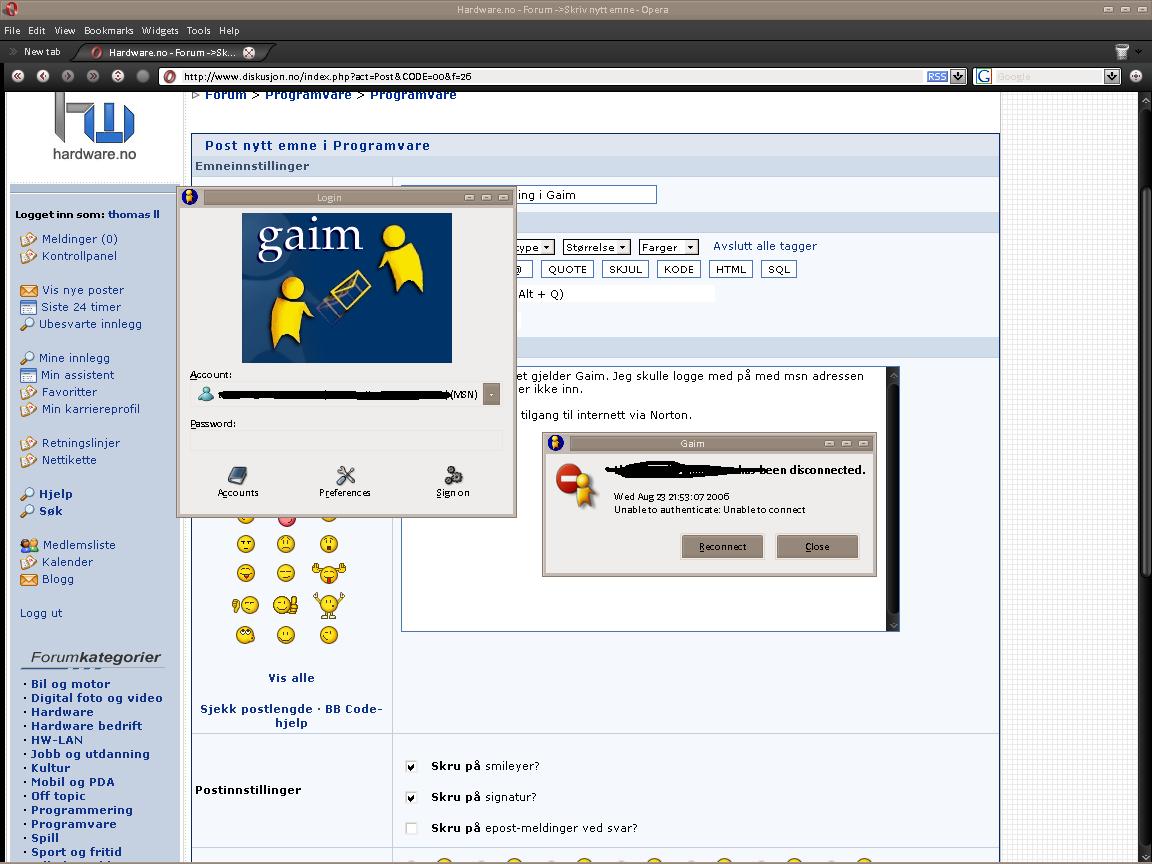Open the Bookmarks menu
Image resolution: width=1152 pixels, height=864 pixels.
[109, 31]
